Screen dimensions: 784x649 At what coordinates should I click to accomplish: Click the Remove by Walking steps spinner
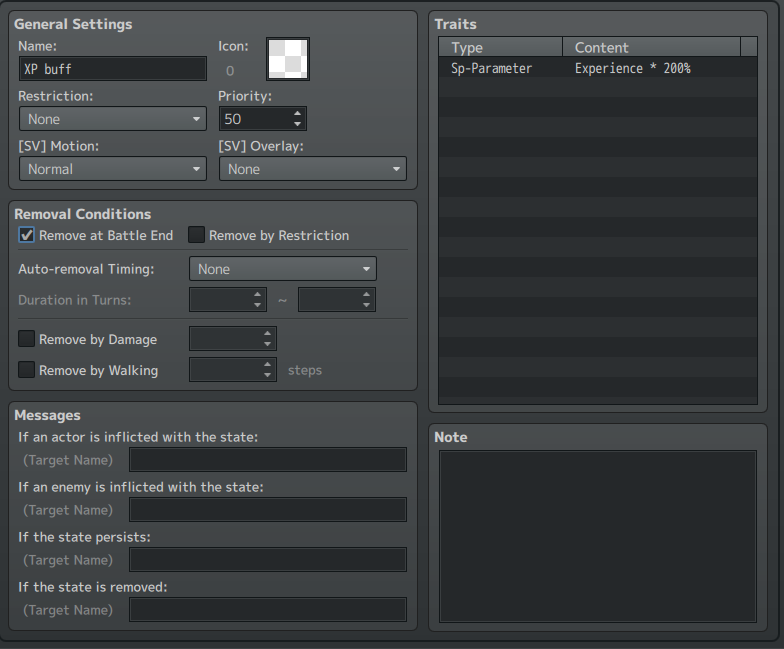(x=232, y=370)
